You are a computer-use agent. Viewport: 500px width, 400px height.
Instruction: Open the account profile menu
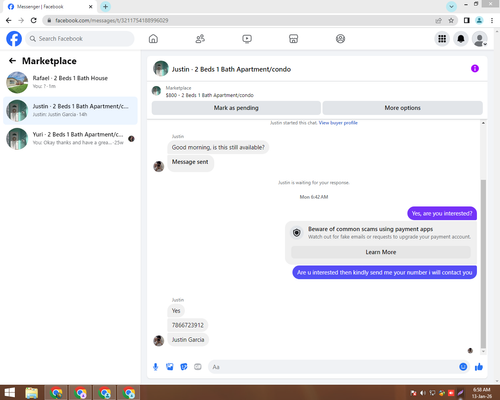point(480,39)
